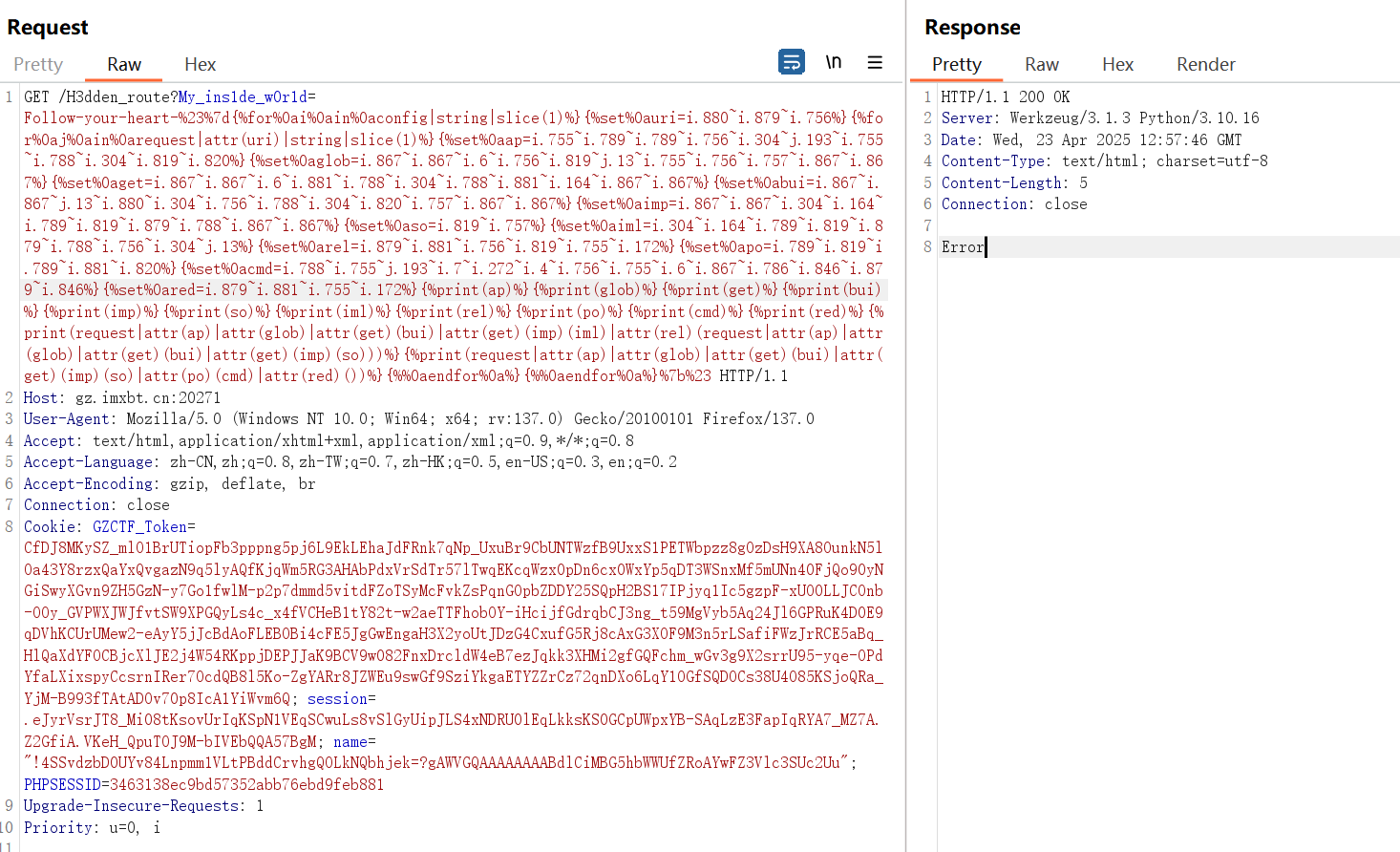The width and height of the screenshot is (1400, 852).
Task: Click the Priority: u=0, i line
Action: tap(92, 827)
